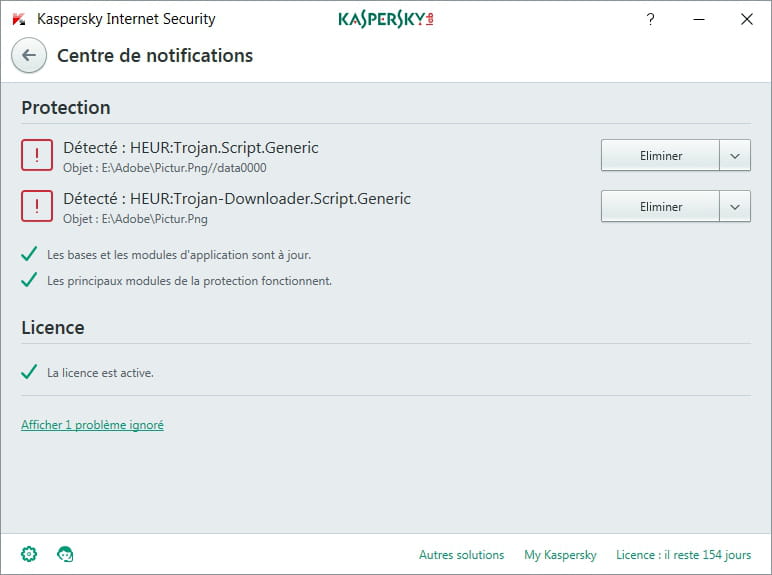Go to My Kaspersky link
Image resolution: width=772 pixels, height=575 pixels.
560,555
